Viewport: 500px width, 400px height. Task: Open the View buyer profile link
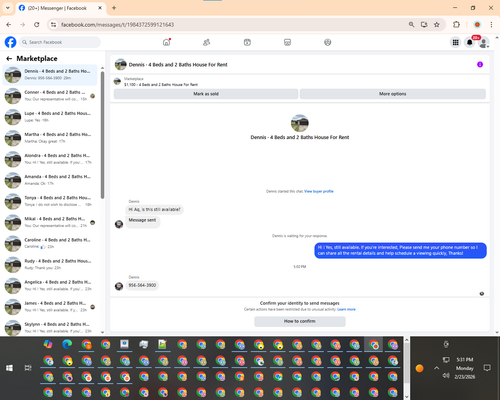(319, 191)
